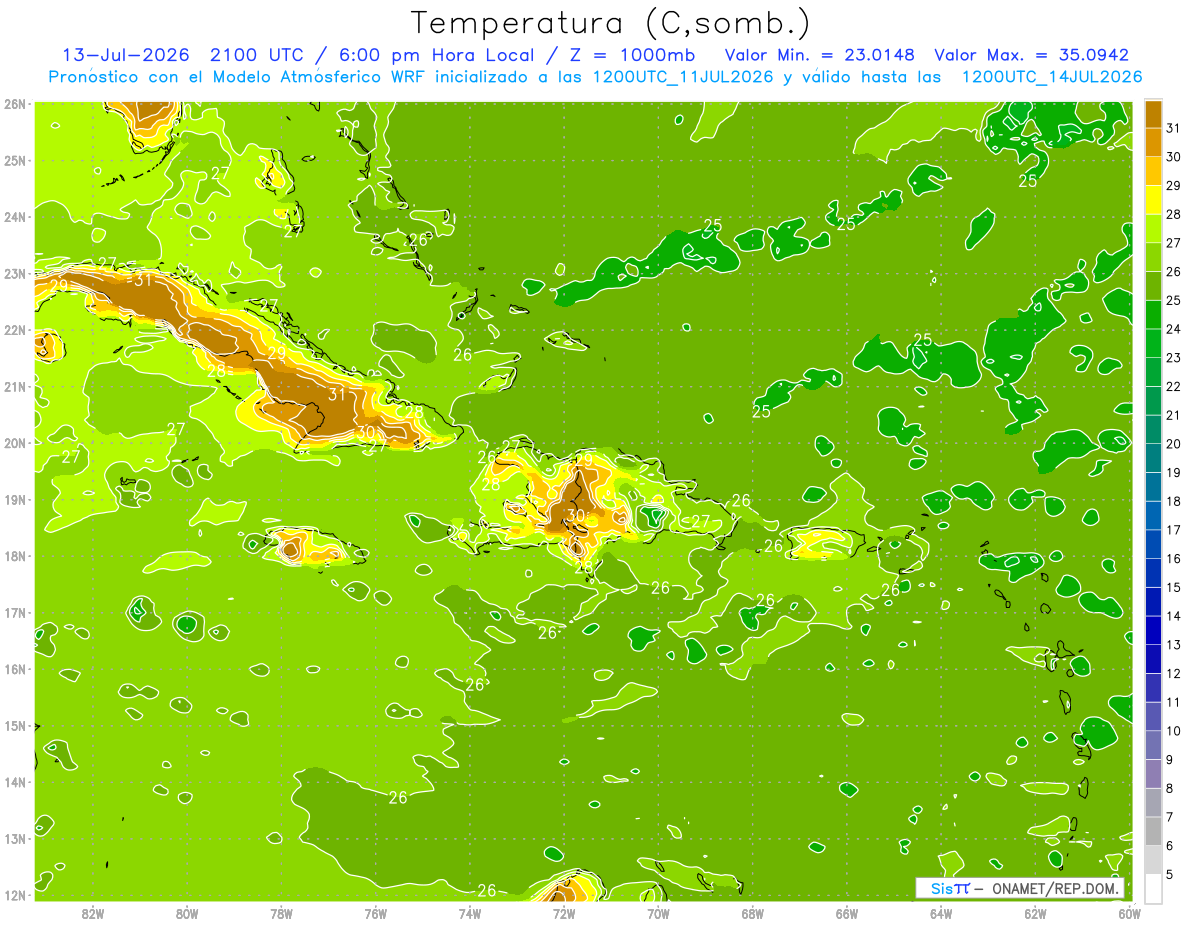Click the "78W" longitude axis label
Viewport: 1200px width, 927px height.
[281, 913]
